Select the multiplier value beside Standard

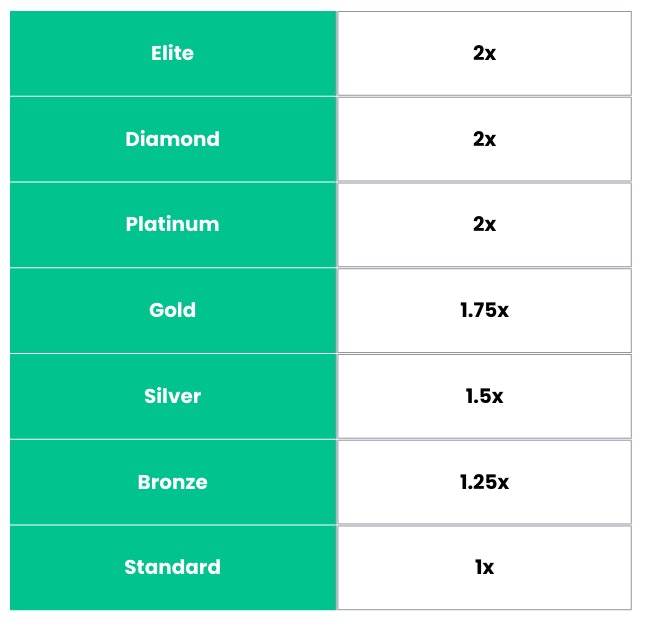[x=484, y=567]
